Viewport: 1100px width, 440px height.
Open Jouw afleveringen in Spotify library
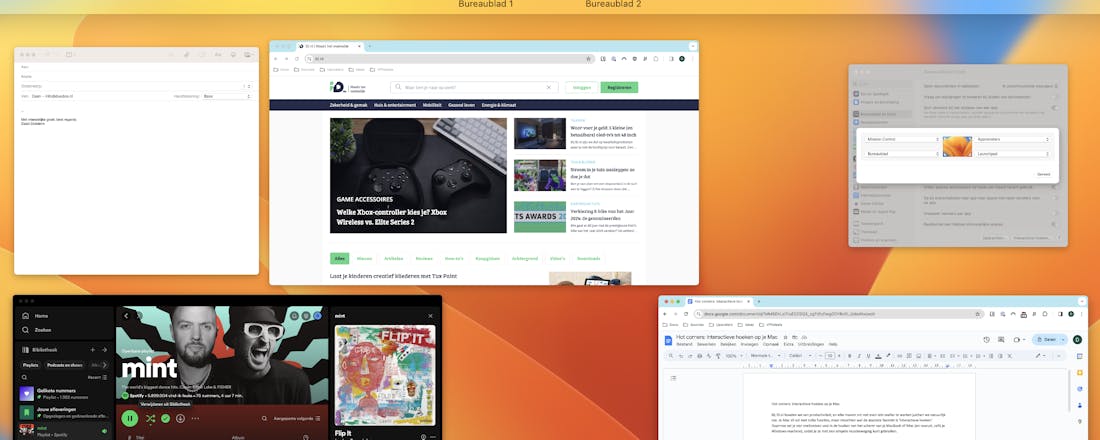pyautogui.click(x=63, y=412)
